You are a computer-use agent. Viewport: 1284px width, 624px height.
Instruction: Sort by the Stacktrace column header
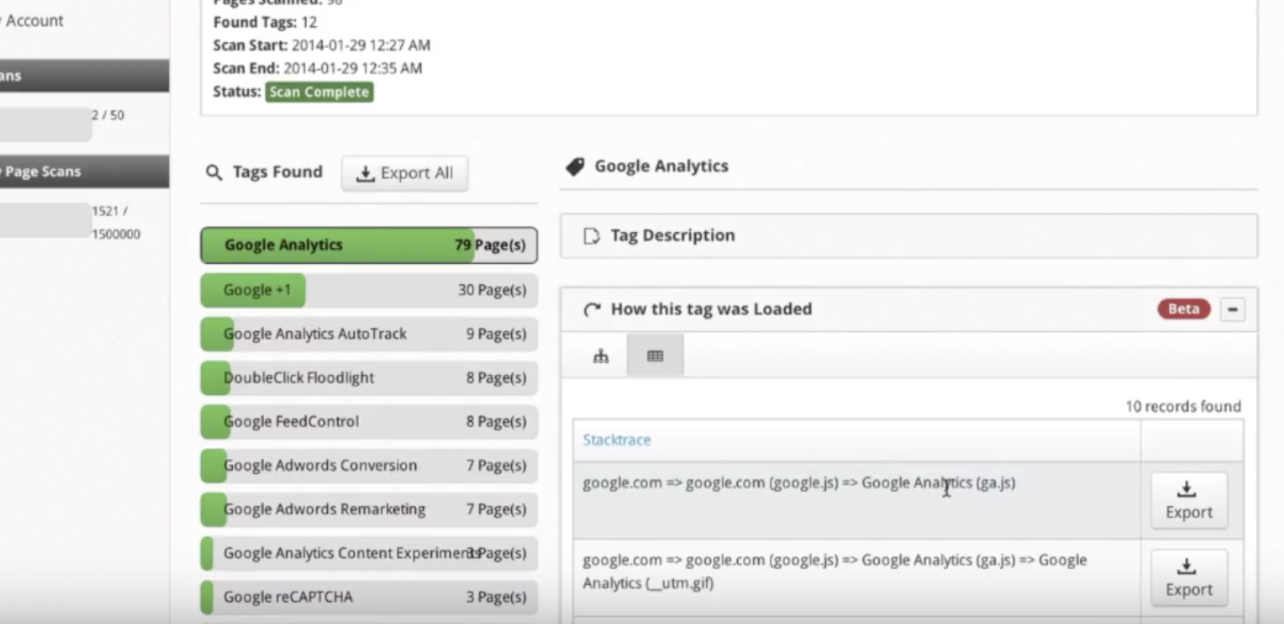click(x=617, y=440)
